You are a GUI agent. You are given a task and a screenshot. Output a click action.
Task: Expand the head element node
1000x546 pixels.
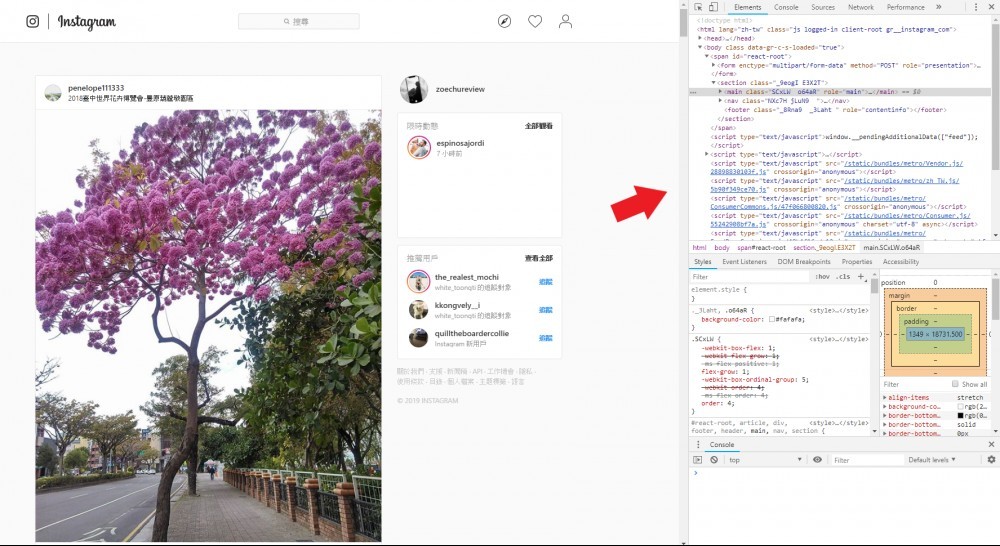click(700, 38)
